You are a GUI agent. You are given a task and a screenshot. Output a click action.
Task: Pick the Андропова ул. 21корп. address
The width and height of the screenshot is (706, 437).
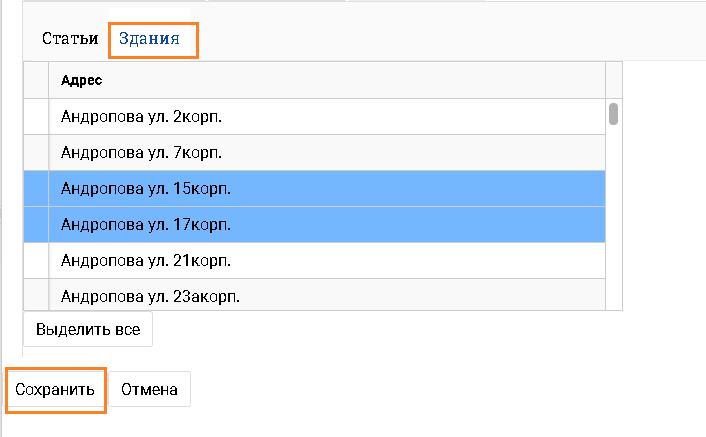(x=325, y=260)
